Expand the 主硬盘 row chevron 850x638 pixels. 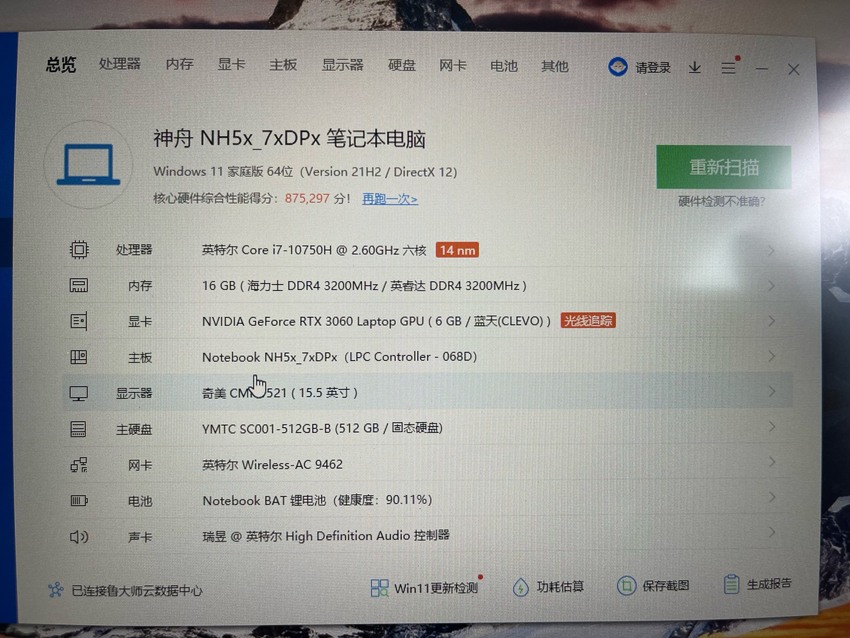click(x=771, y=427)
